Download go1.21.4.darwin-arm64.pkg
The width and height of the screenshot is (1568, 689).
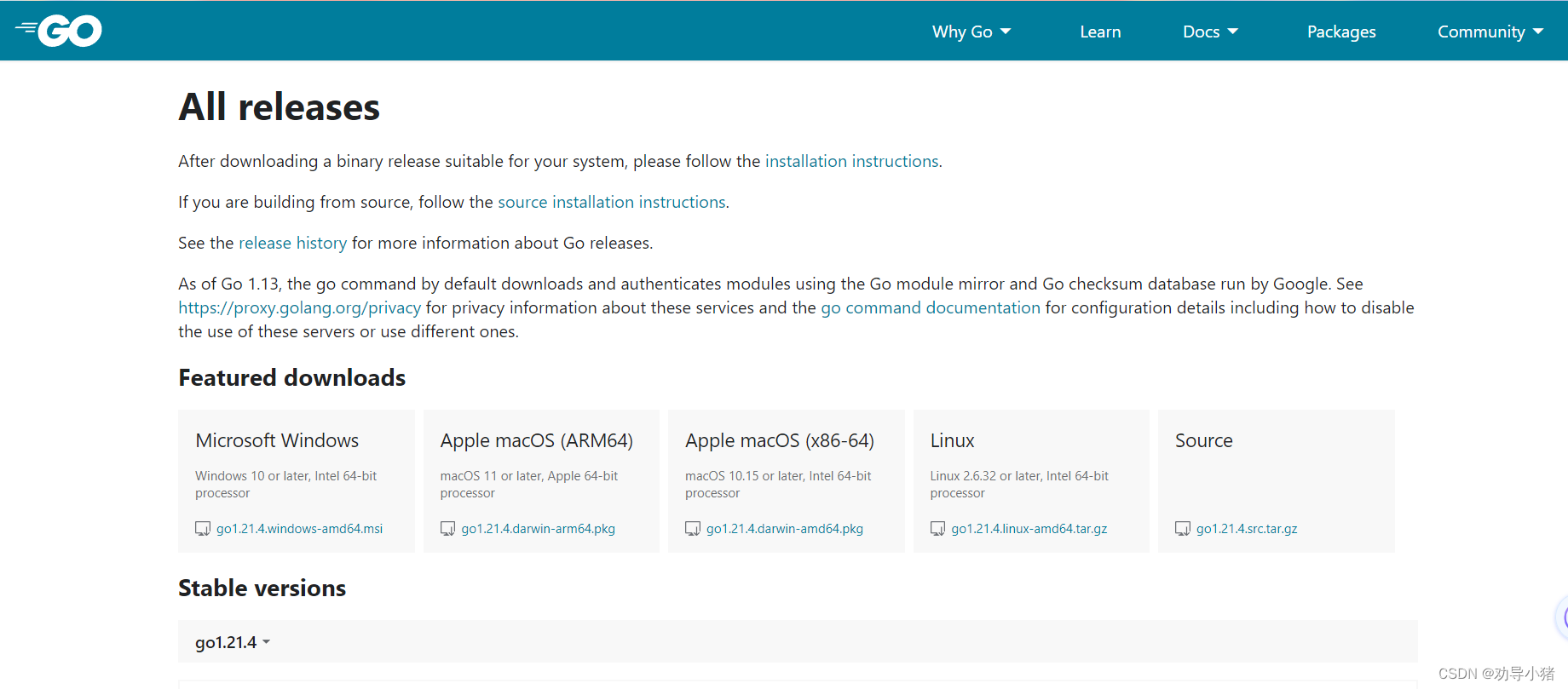point(538,529)
